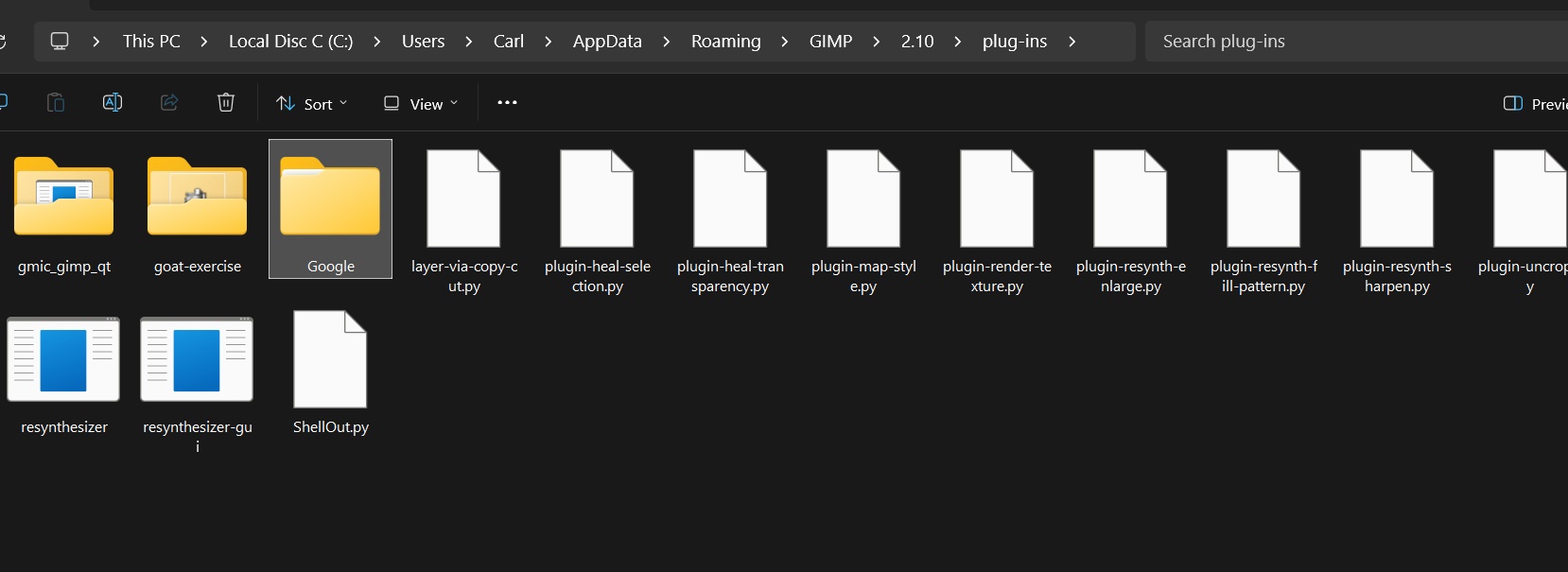
Task: Click the Share toolbar icon
Action: point(169,102)
